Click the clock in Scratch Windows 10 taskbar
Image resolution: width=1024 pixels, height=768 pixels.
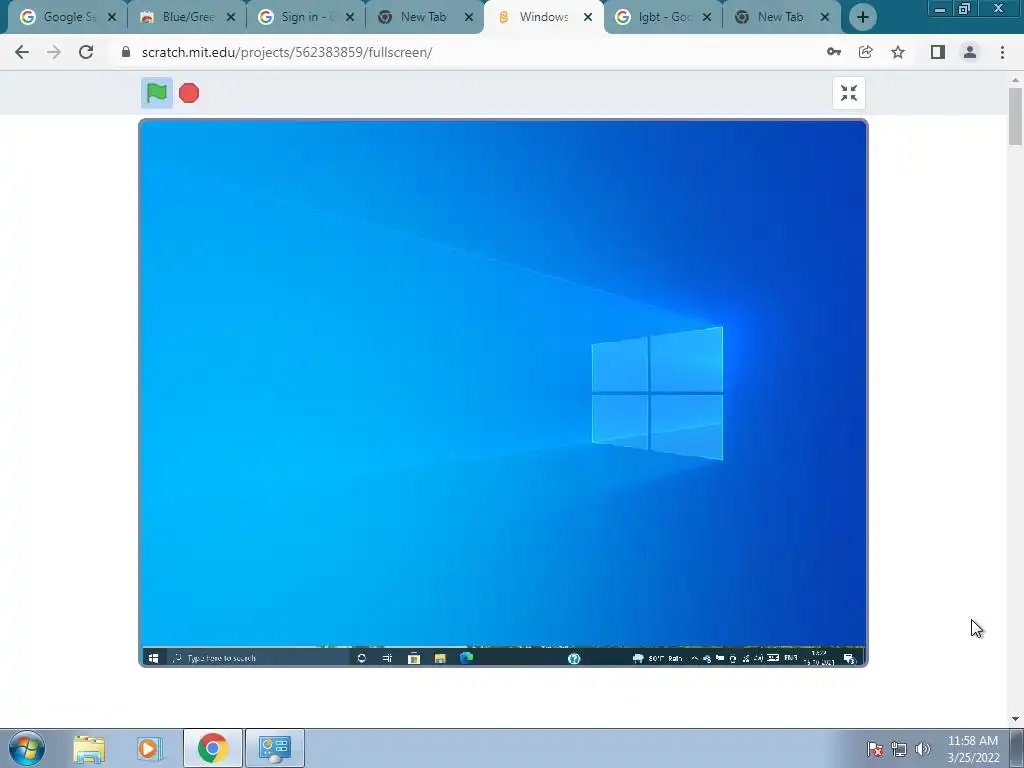pyautogui.click(x=819, y=658)
